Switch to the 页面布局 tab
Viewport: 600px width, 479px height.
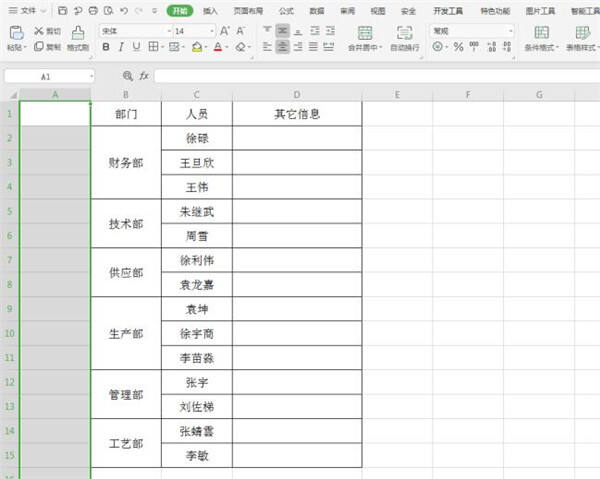[x=248, y=11]
